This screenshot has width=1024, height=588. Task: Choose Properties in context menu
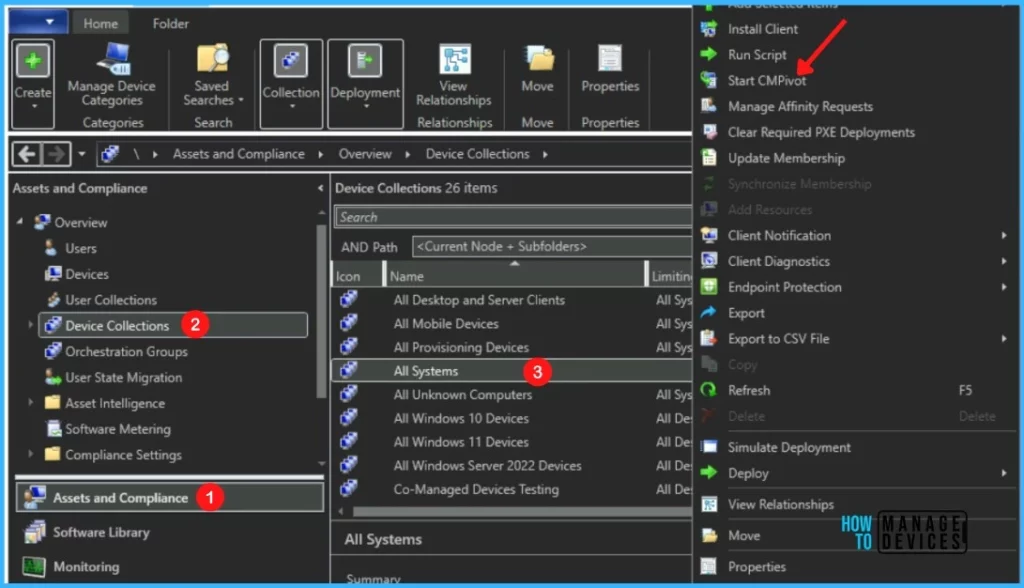coord(756,566)
